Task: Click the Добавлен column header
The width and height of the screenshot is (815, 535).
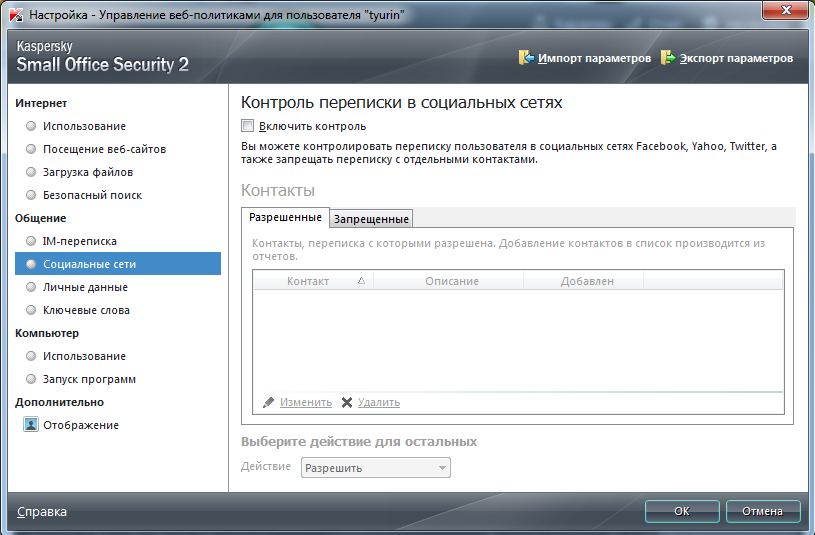Action: (x=583, y=281)
